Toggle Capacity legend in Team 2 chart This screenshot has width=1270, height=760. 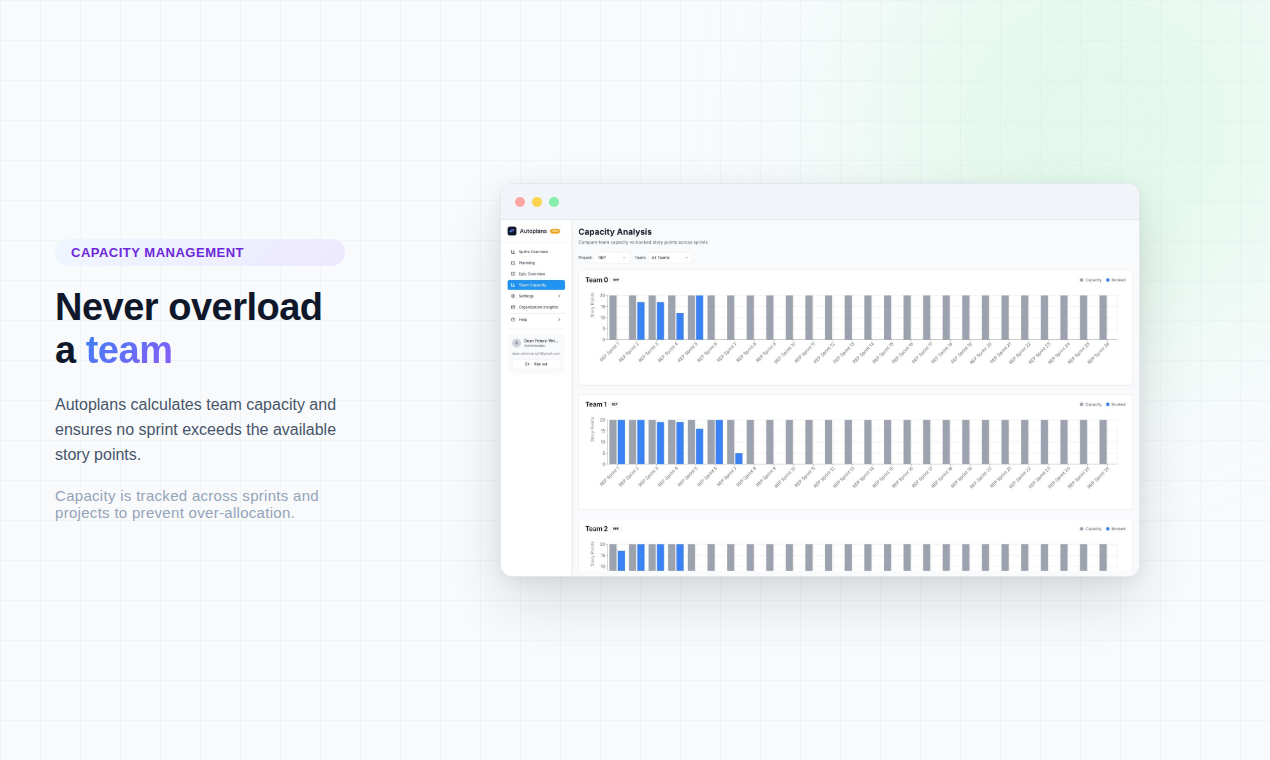point(1091,529)
